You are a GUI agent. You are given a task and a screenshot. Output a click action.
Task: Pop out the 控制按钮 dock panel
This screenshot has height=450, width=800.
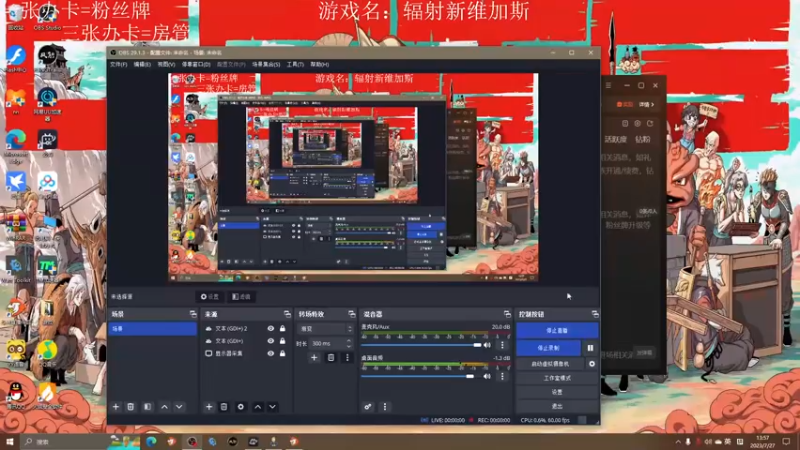click(595, 314)
